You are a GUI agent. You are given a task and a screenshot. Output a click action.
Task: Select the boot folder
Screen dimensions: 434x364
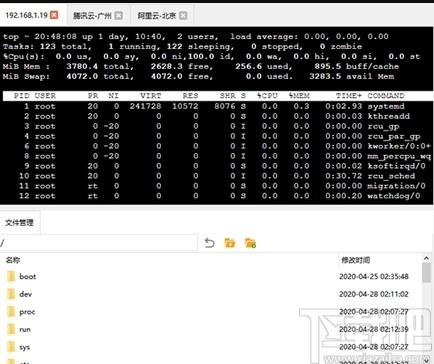click(x=27, y=276)
